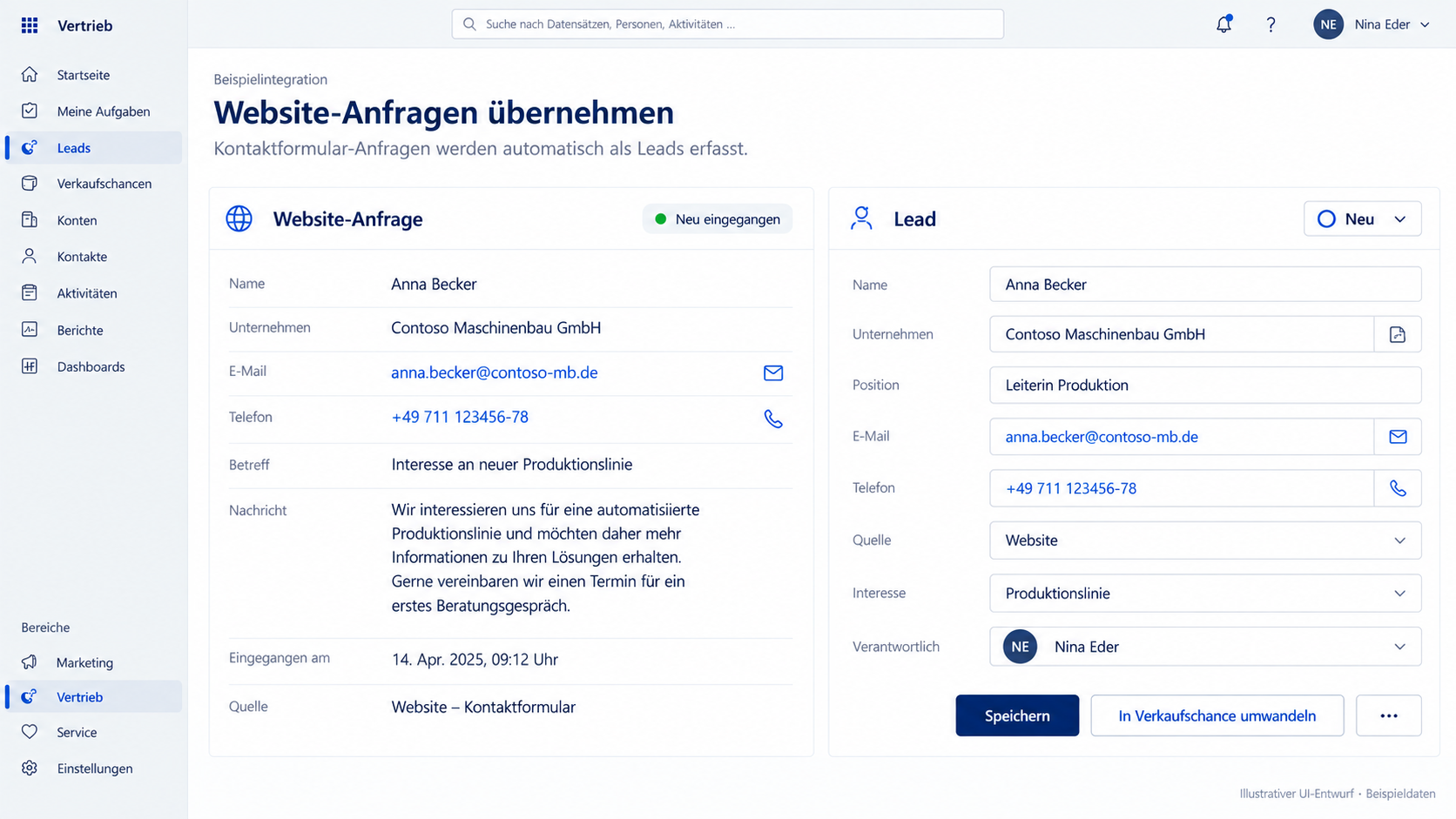The width and height of the screenshot is (1456, 819).
Task: Open the more actions ellipsis button
Action: pos(1389,715)
